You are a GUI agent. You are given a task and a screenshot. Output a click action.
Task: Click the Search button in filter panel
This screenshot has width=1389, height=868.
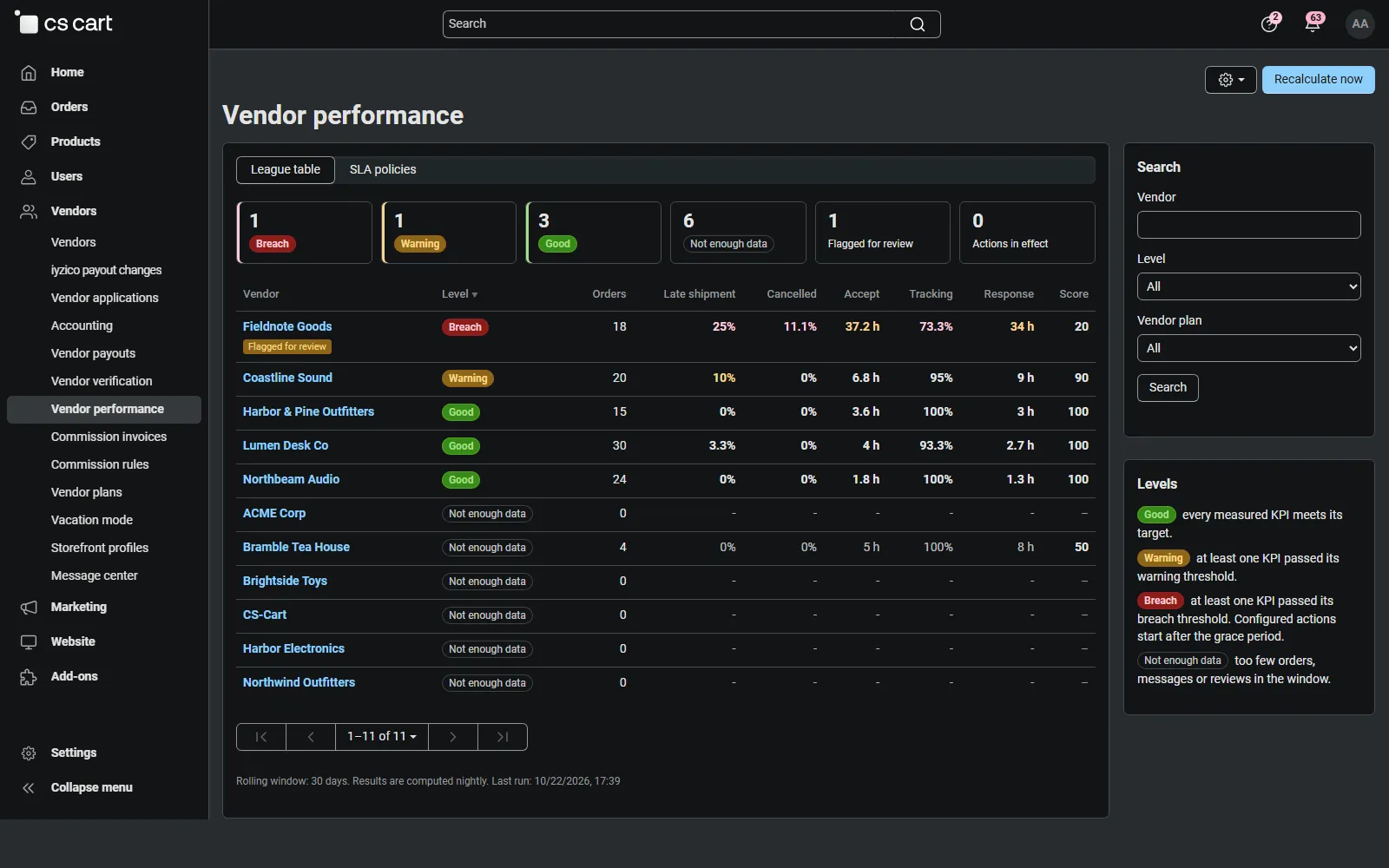click(x=1168, y=388)
